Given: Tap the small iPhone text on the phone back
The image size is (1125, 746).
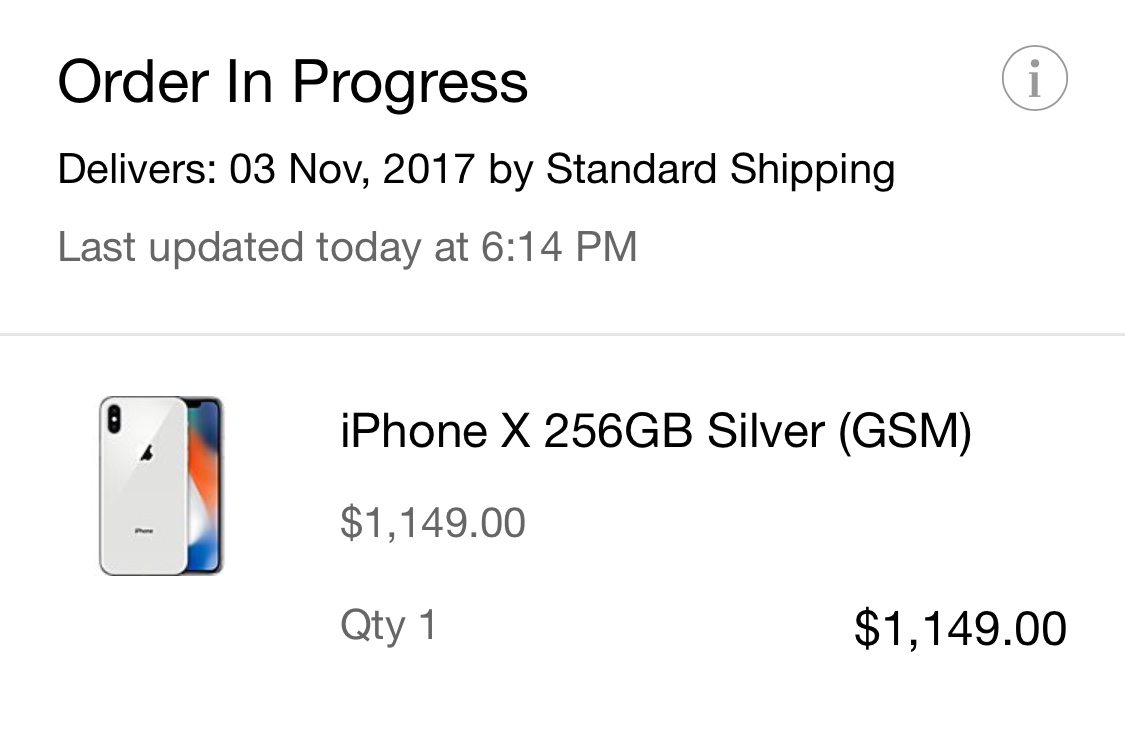Looking at the screenshot, I should (143, 531).
